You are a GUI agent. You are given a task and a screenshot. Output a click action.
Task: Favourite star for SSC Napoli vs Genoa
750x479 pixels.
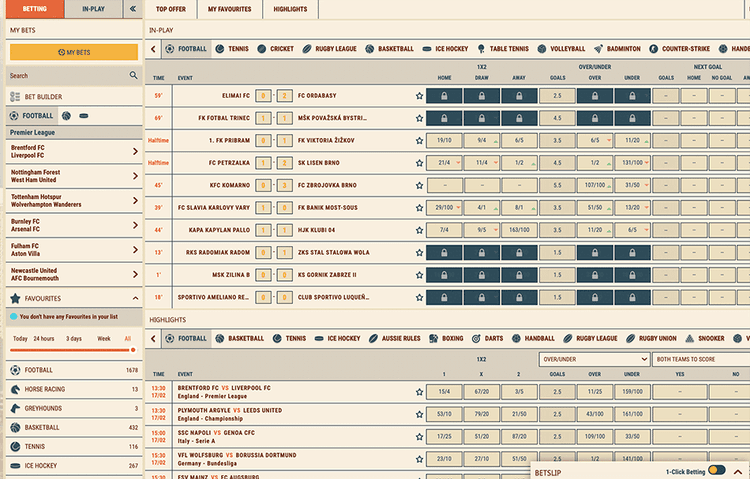pyautogui.click(x=419, y=437)
